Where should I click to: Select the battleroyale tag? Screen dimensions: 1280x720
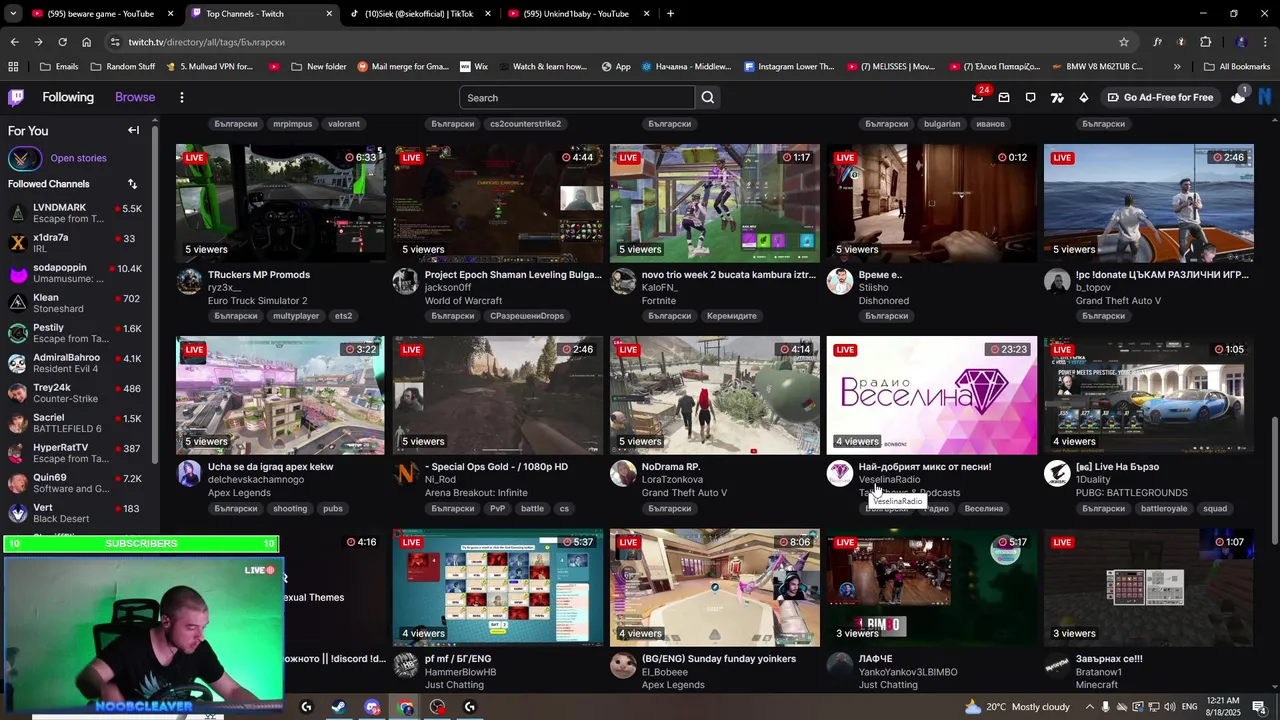1164,508
